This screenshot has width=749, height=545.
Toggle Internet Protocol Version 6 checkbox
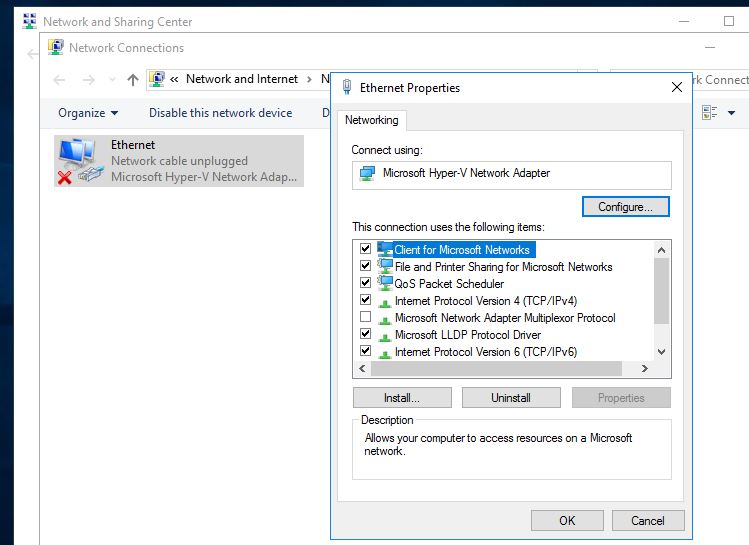[x=365, y=351]
